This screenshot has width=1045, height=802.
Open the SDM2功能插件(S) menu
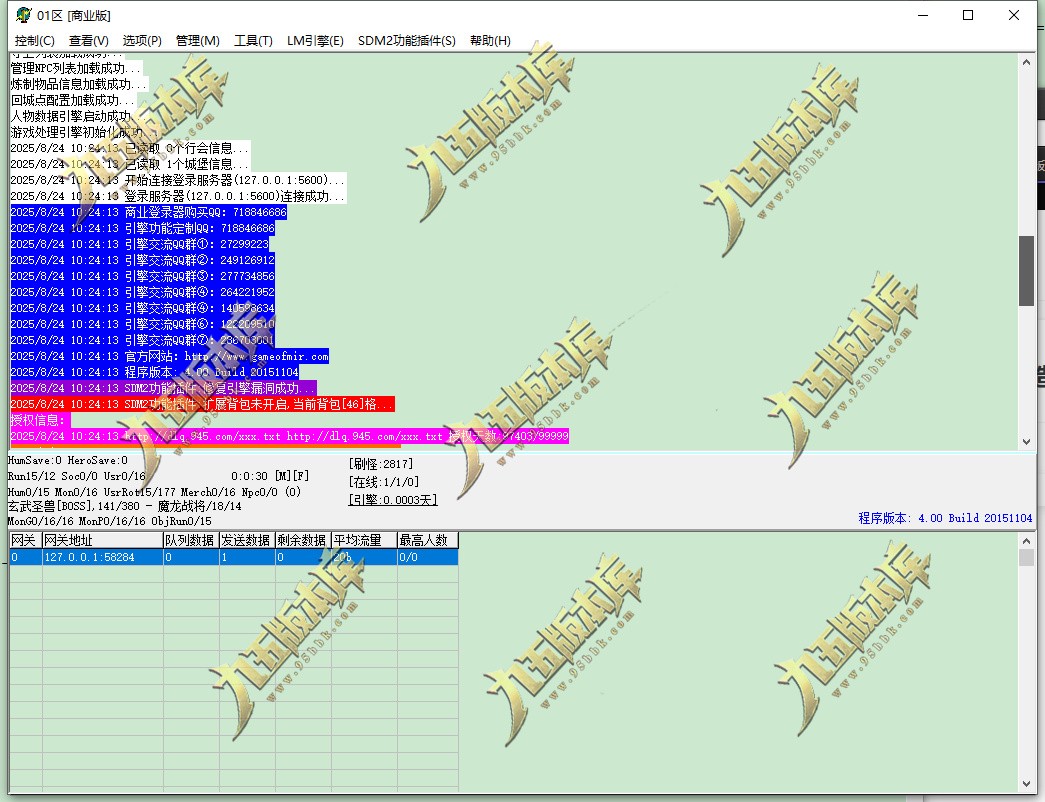[x=407, y=41]
